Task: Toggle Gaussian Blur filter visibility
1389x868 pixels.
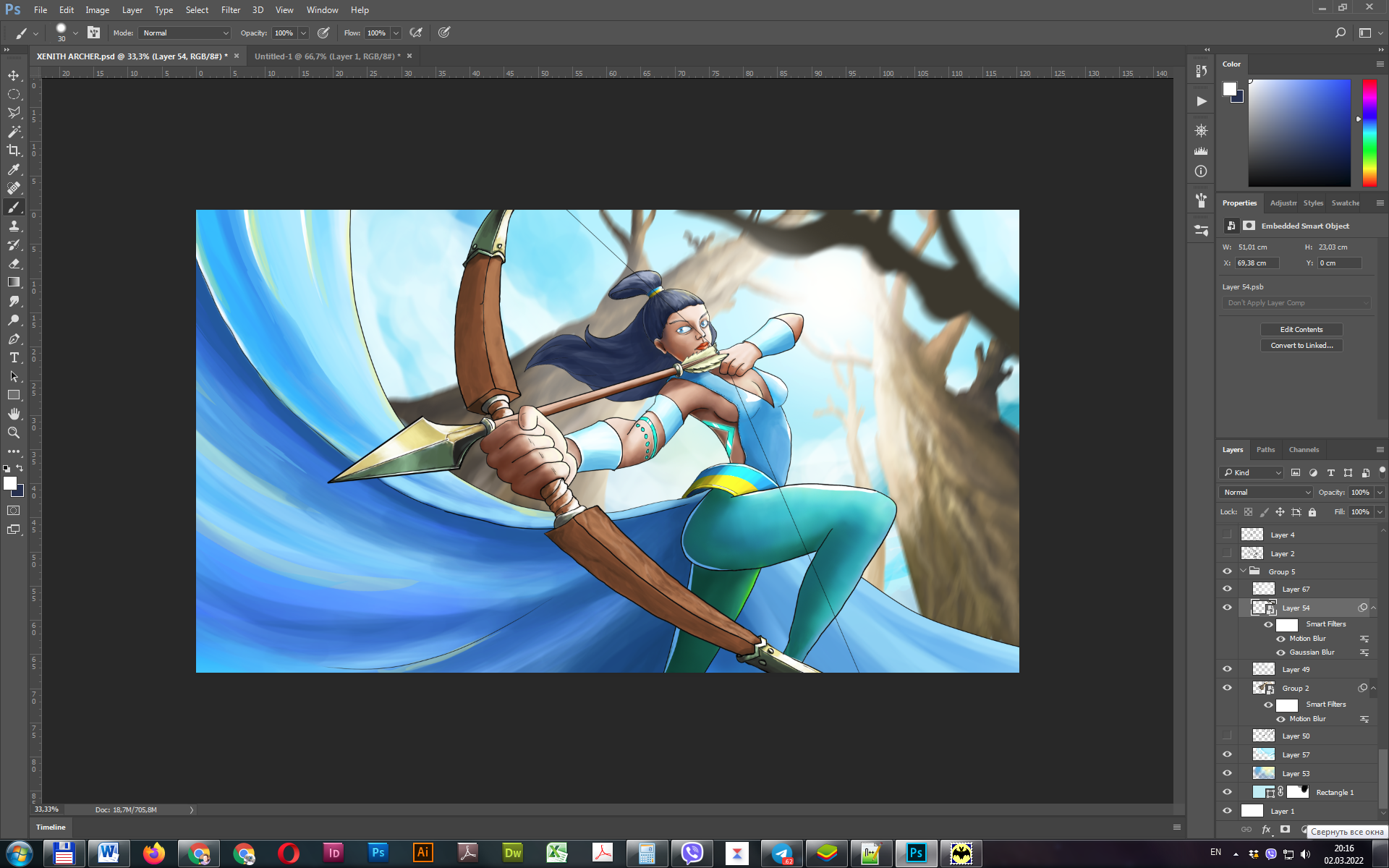Action: tap(1280, 652)
